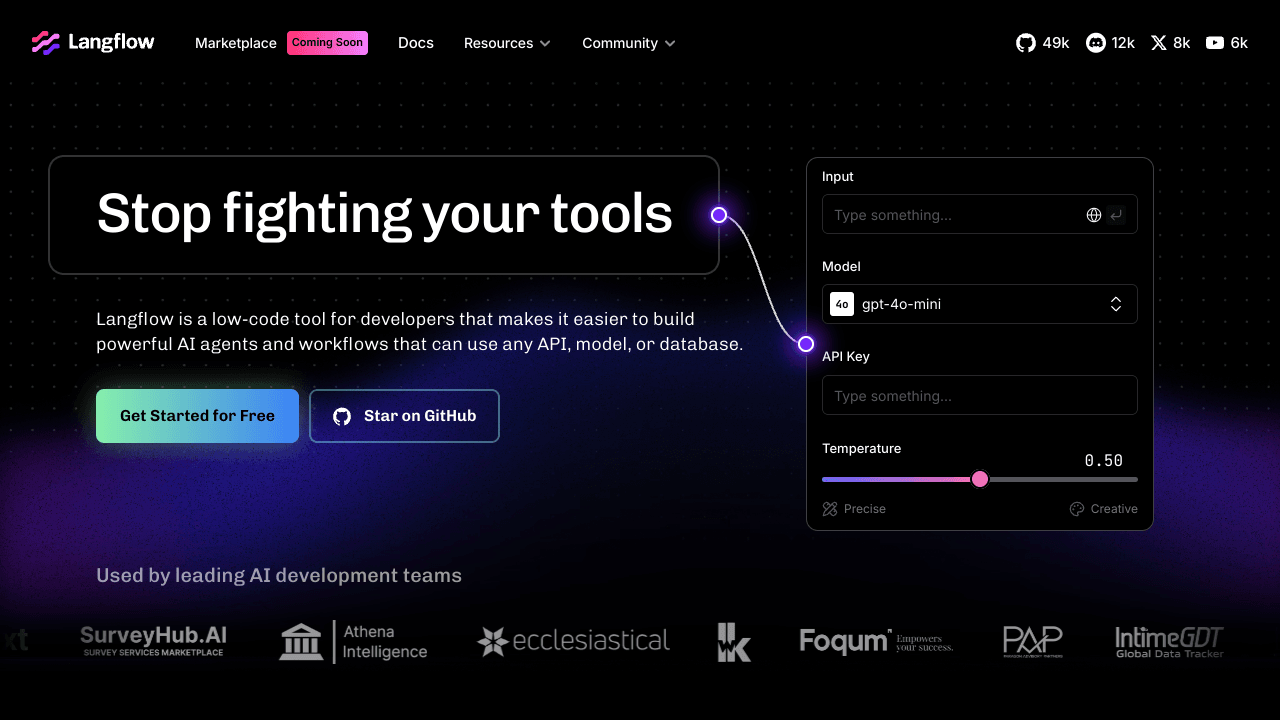Go to the Docs page
1280x720 pixels.
416,43
